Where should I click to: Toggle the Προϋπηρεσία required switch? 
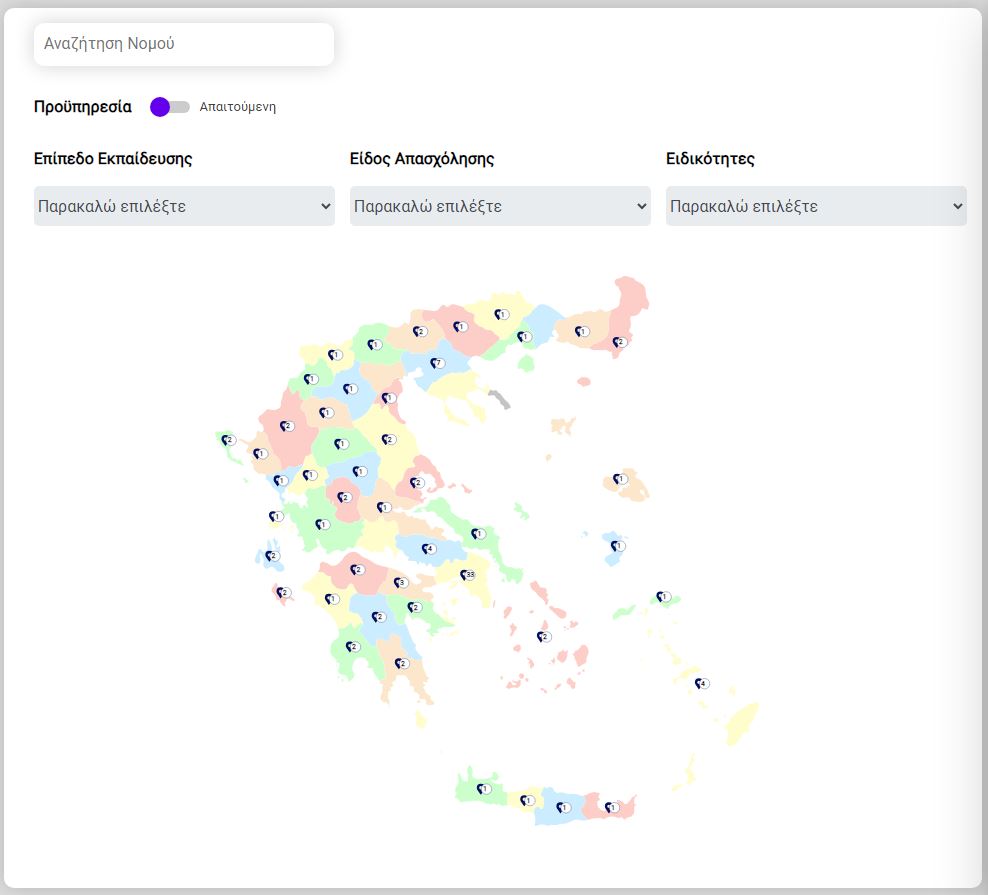[x=169, y=107]
